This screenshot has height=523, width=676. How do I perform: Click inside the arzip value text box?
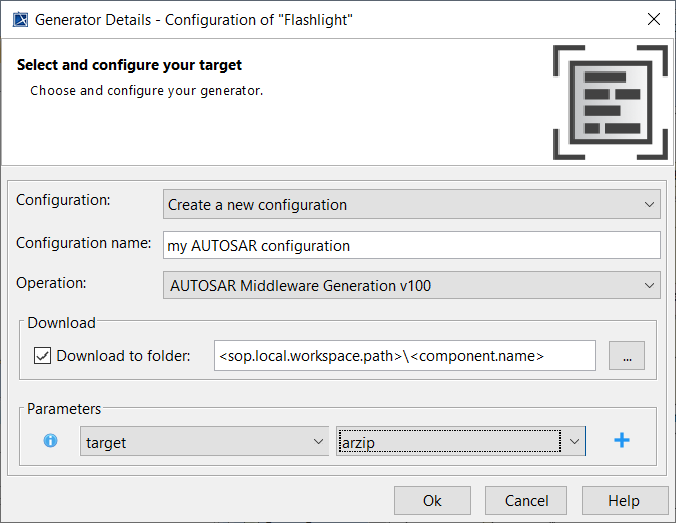click(447, 441)
